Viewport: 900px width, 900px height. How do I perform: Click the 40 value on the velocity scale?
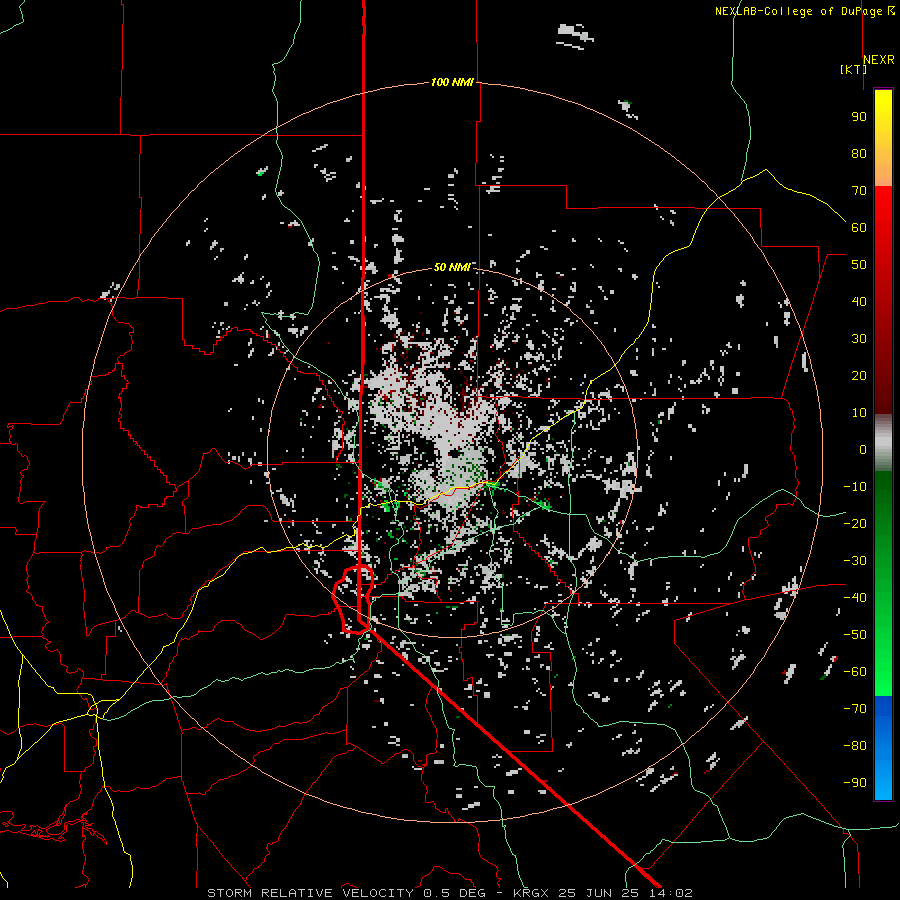pyautogui.click(x=859, y=302)
